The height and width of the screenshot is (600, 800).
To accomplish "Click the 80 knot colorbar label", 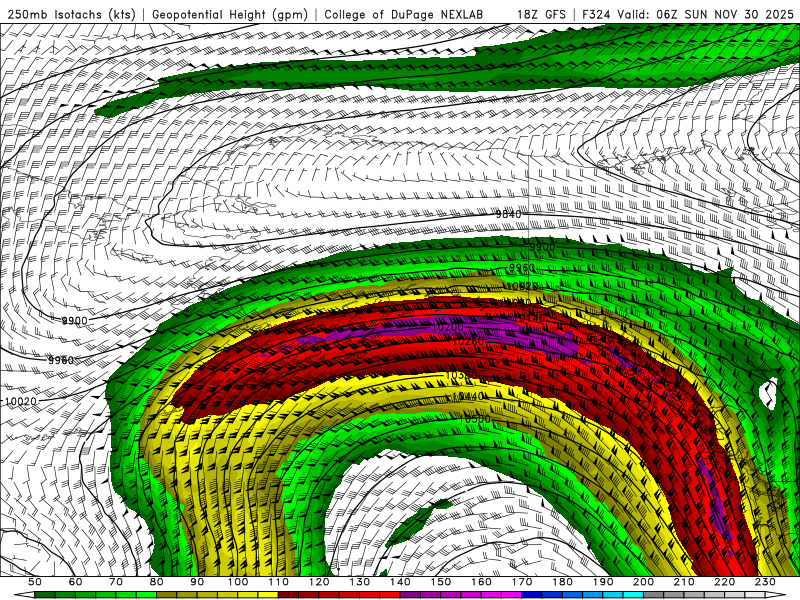I will tap(157, 582).
